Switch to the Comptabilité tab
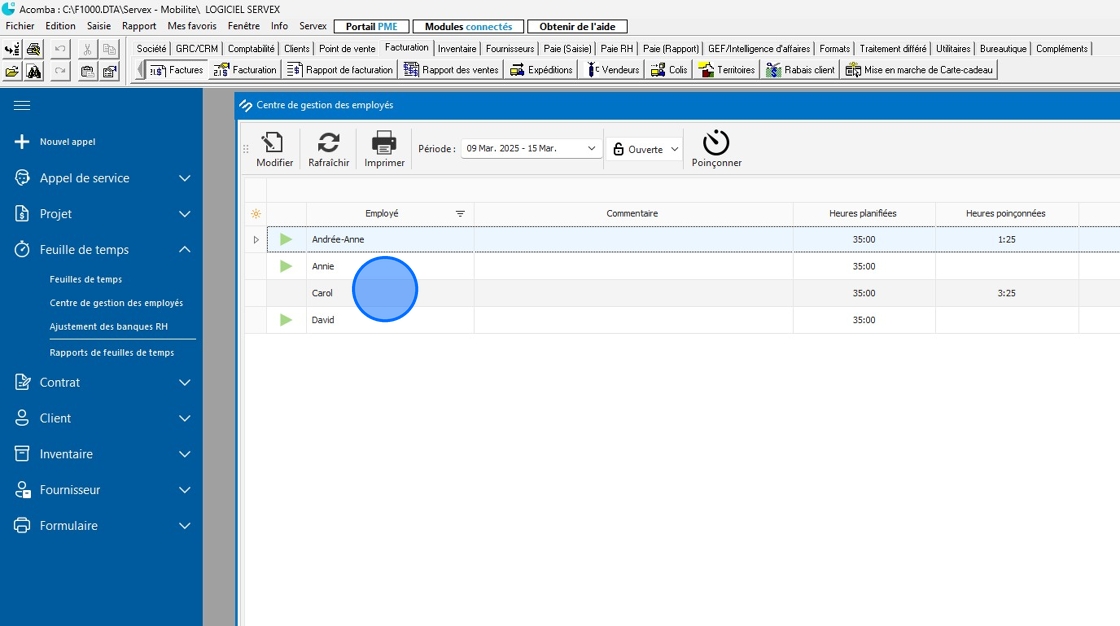 251,49
